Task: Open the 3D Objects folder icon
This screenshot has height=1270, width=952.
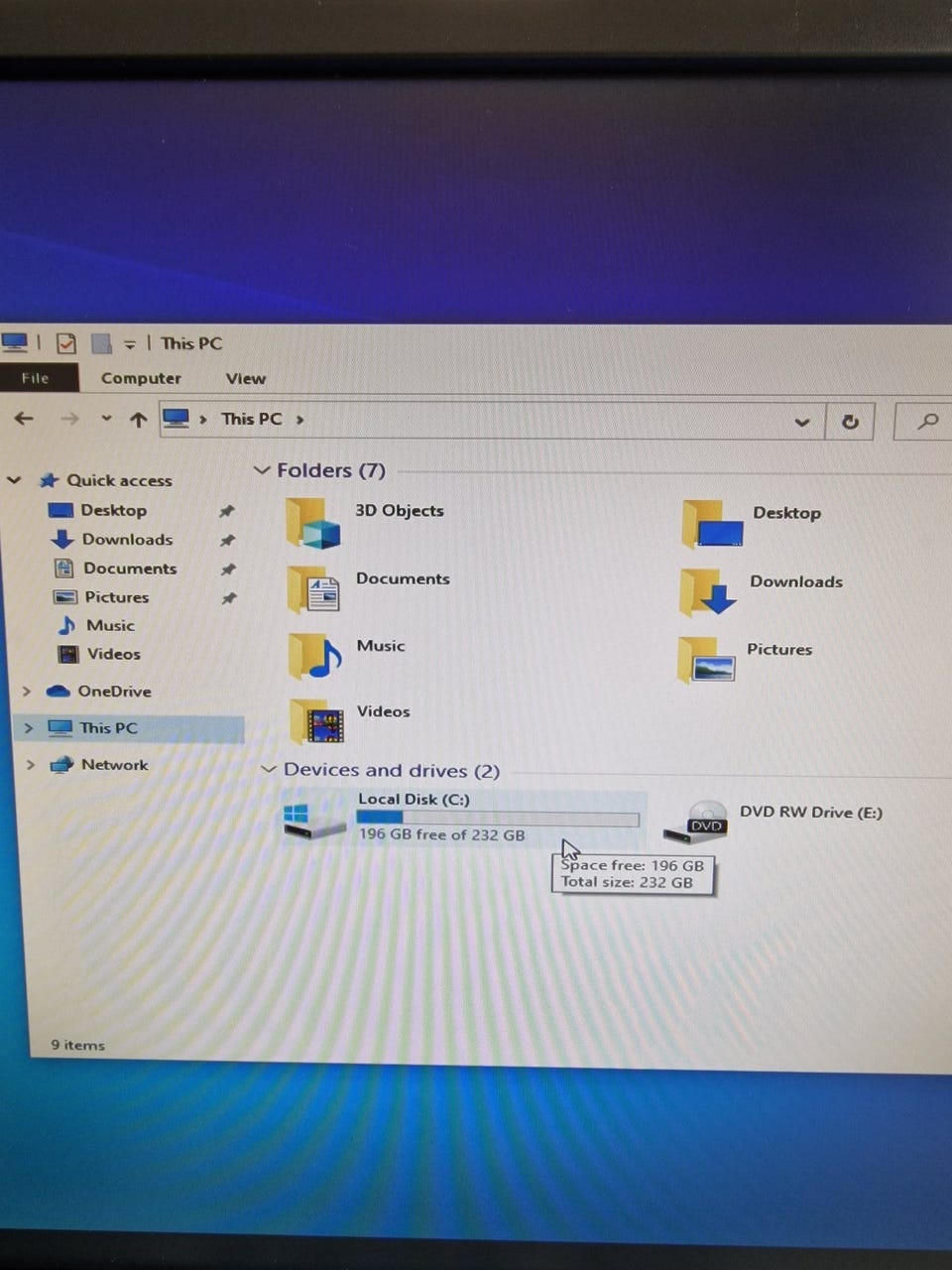Action: [x=313, y=523]
